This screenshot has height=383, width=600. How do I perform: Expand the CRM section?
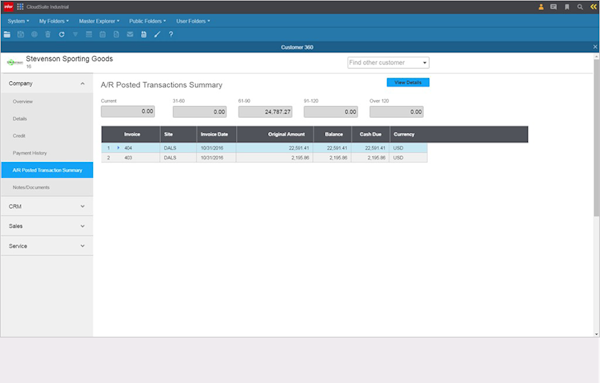coord(47,206)
